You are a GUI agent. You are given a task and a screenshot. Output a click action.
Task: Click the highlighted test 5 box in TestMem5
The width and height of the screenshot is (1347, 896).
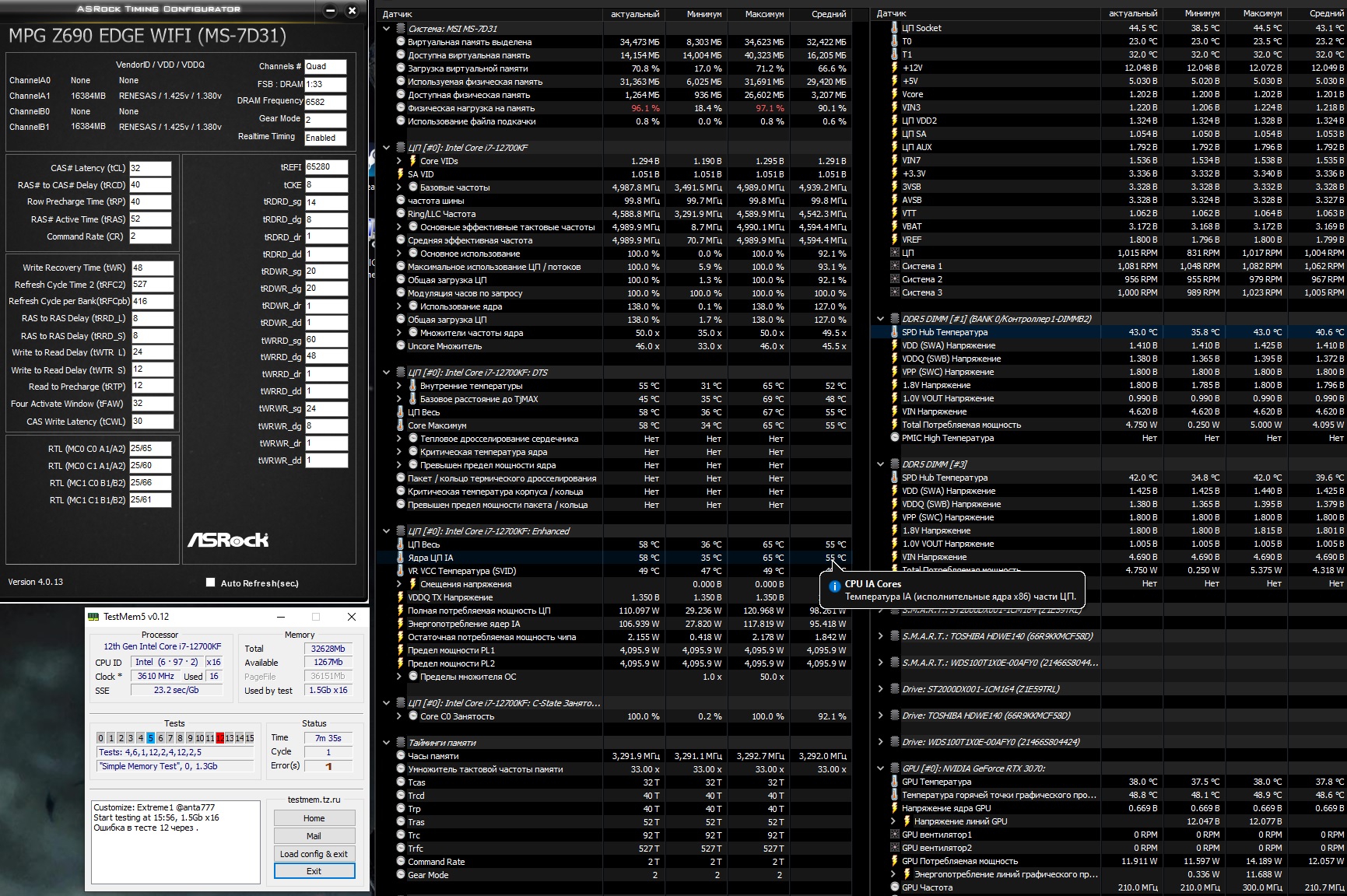(150, 738)
